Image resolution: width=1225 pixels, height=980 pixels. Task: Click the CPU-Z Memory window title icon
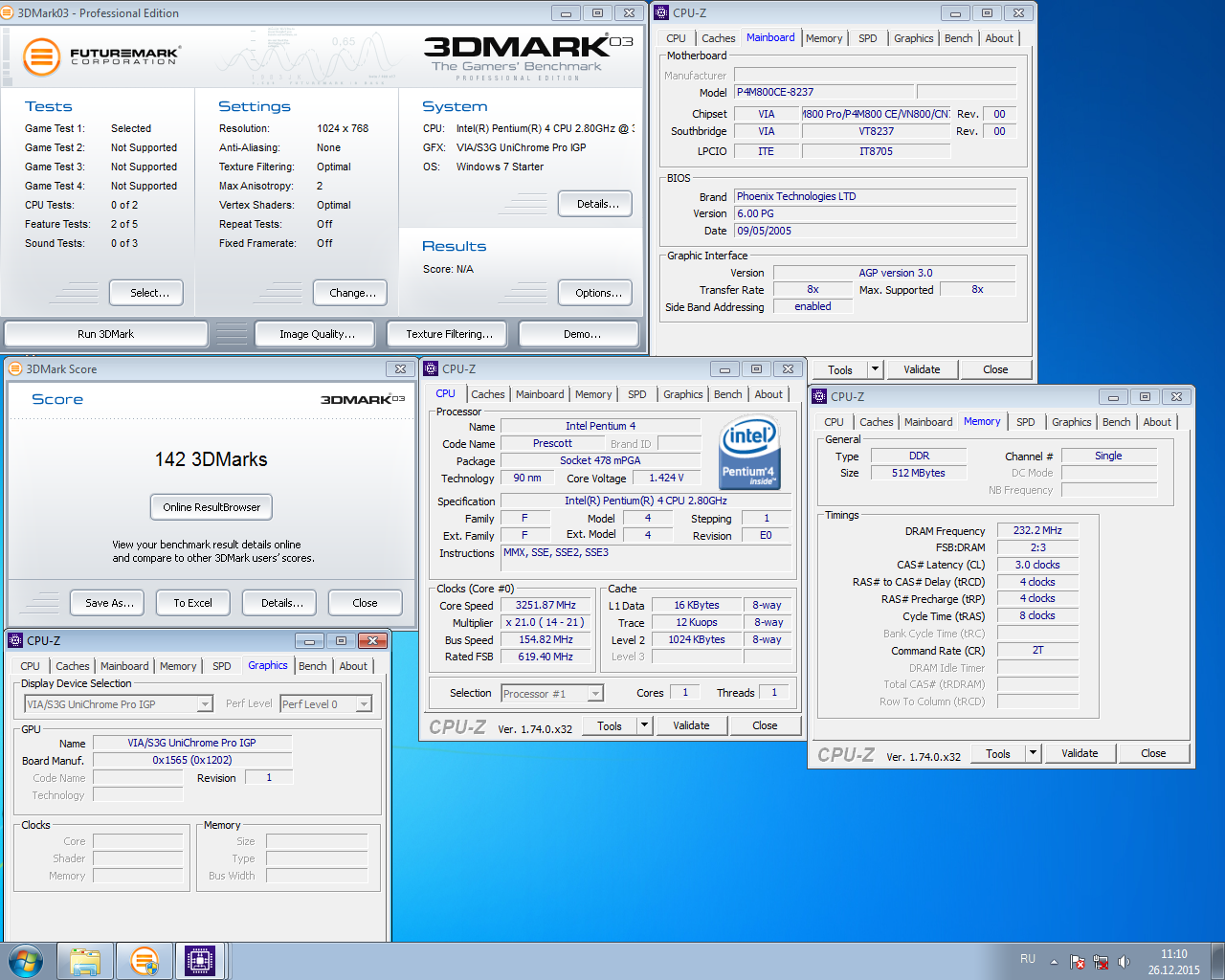click(819, 396)
